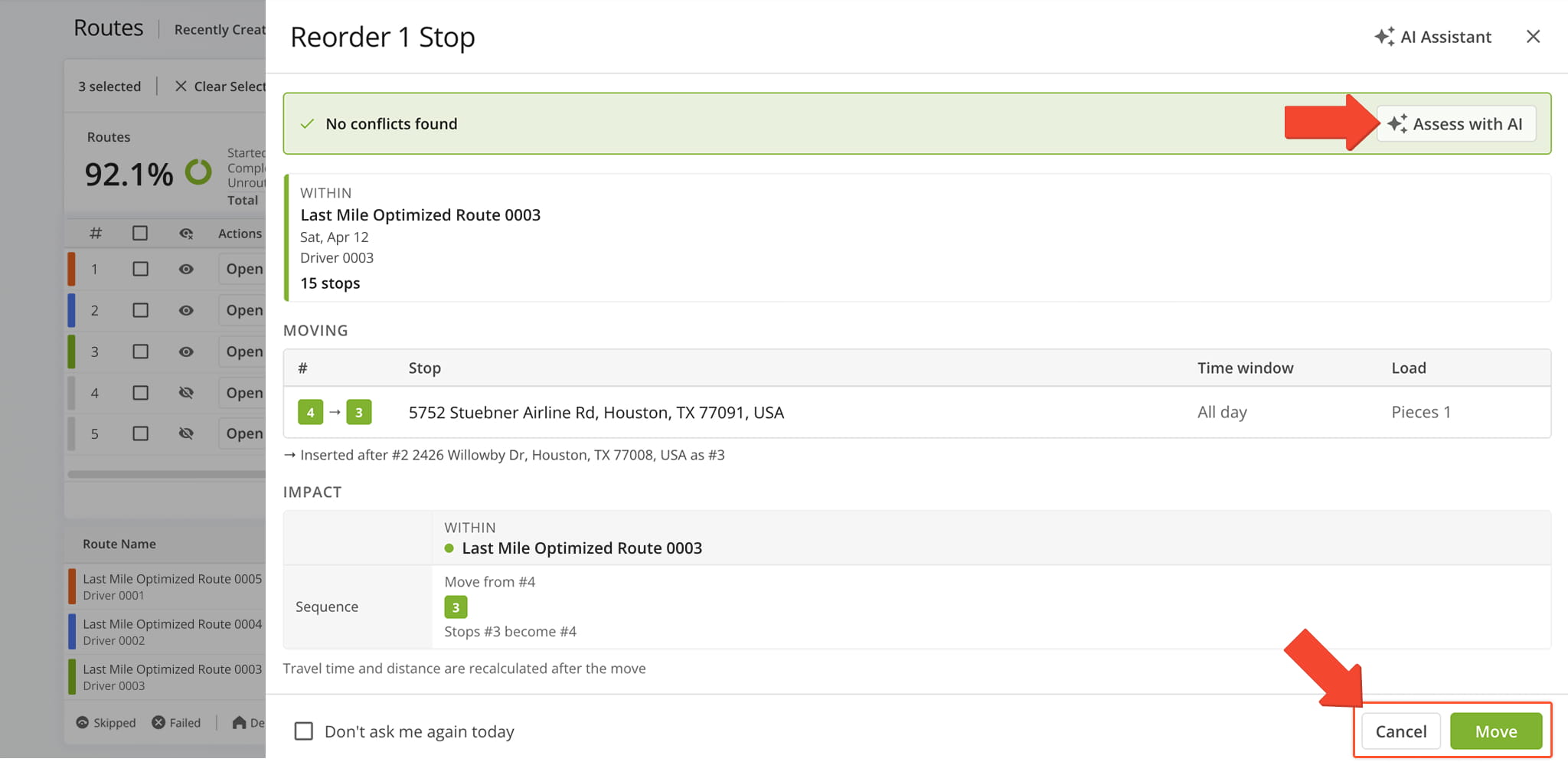
Task: Enable Don't ask me again today
Action: pyautogui.click(x=304, y=731)
